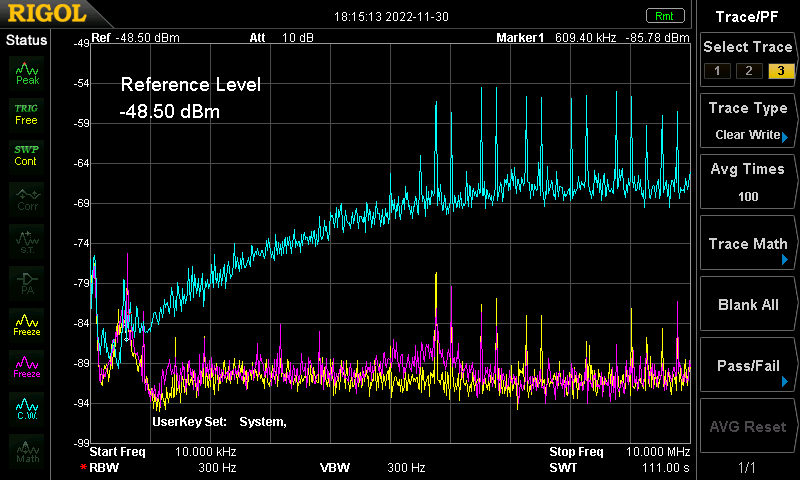Click the Marker1 point on the trace
Viewport: 800px width, 480px height.
(x=127, y=339)
